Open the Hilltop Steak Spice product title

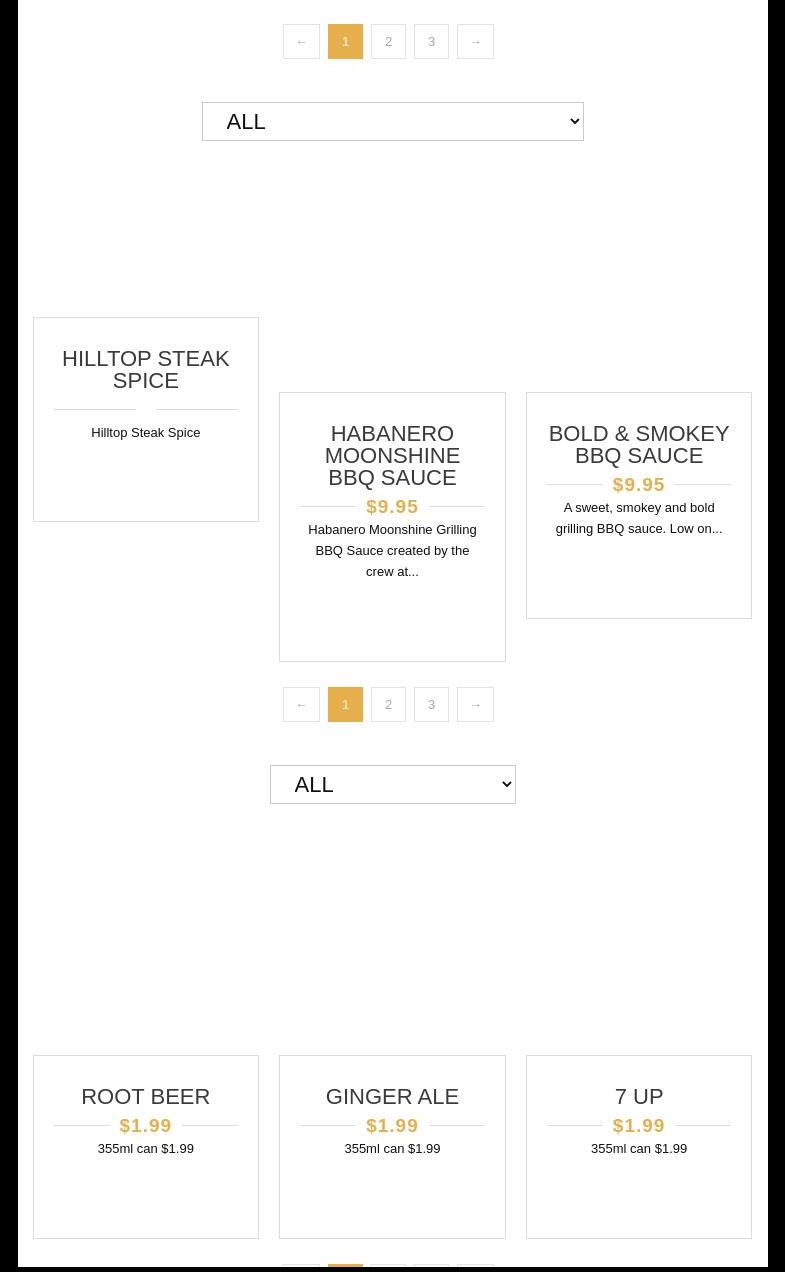146,369
